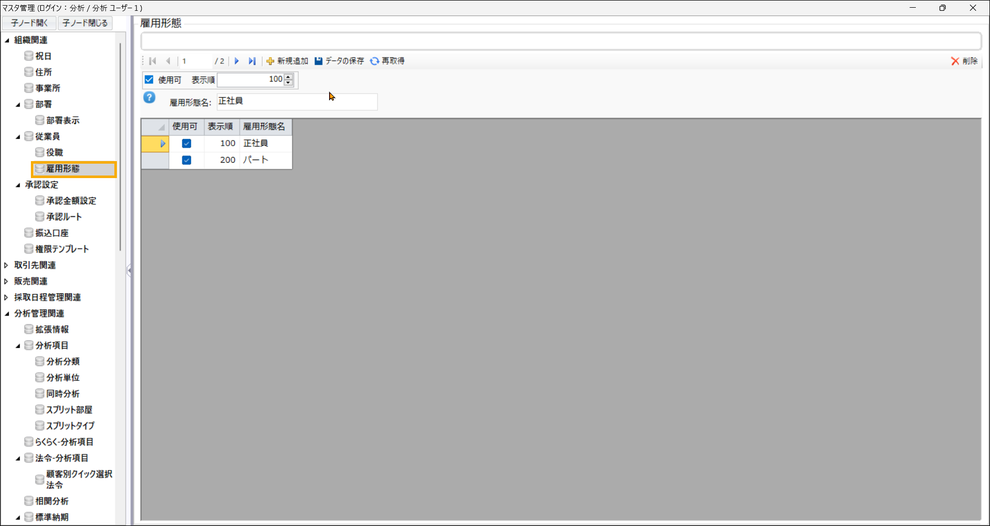This screenshot has width=990, height=526.
Task: Click the 子ノード閉じる button
Action: [85, 23]
